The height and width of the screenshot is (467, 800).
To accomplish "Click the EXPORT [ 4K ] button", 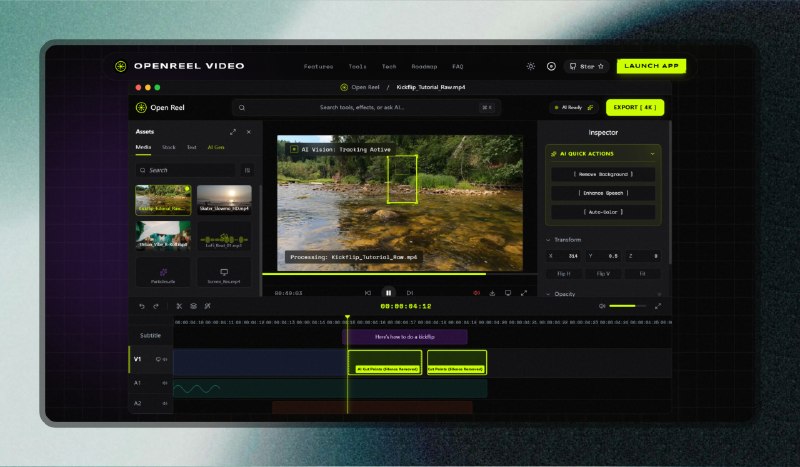I will [x=635, y=108].
